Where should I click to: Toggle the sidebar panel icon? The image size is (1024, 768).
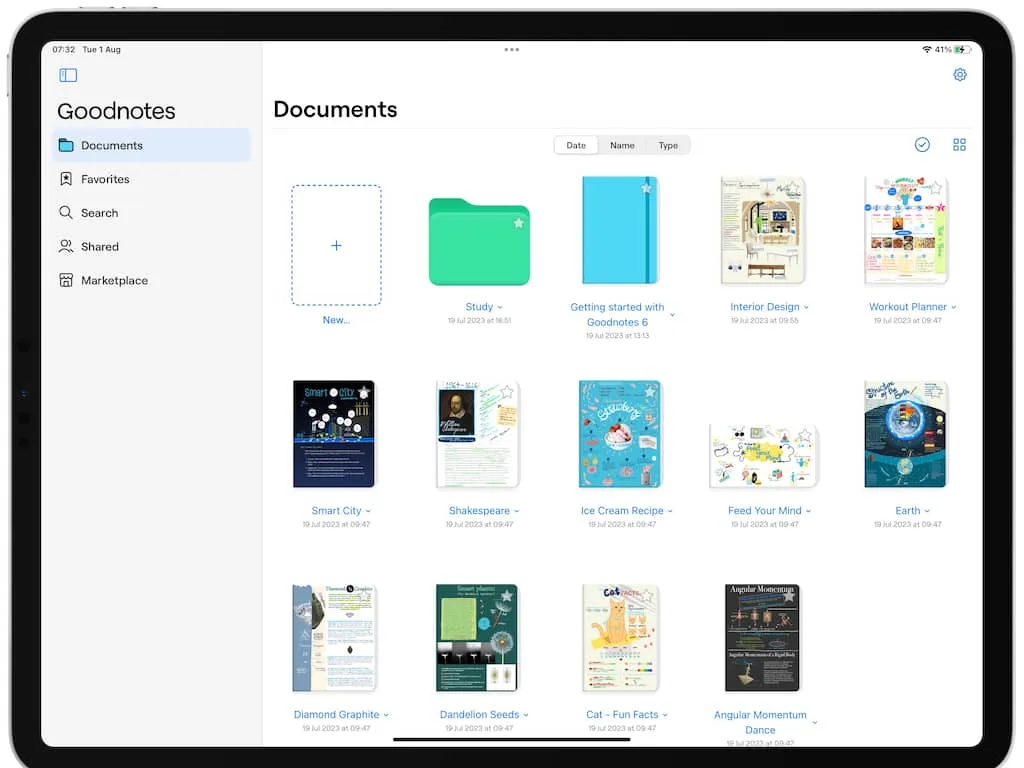click(68, 75)
